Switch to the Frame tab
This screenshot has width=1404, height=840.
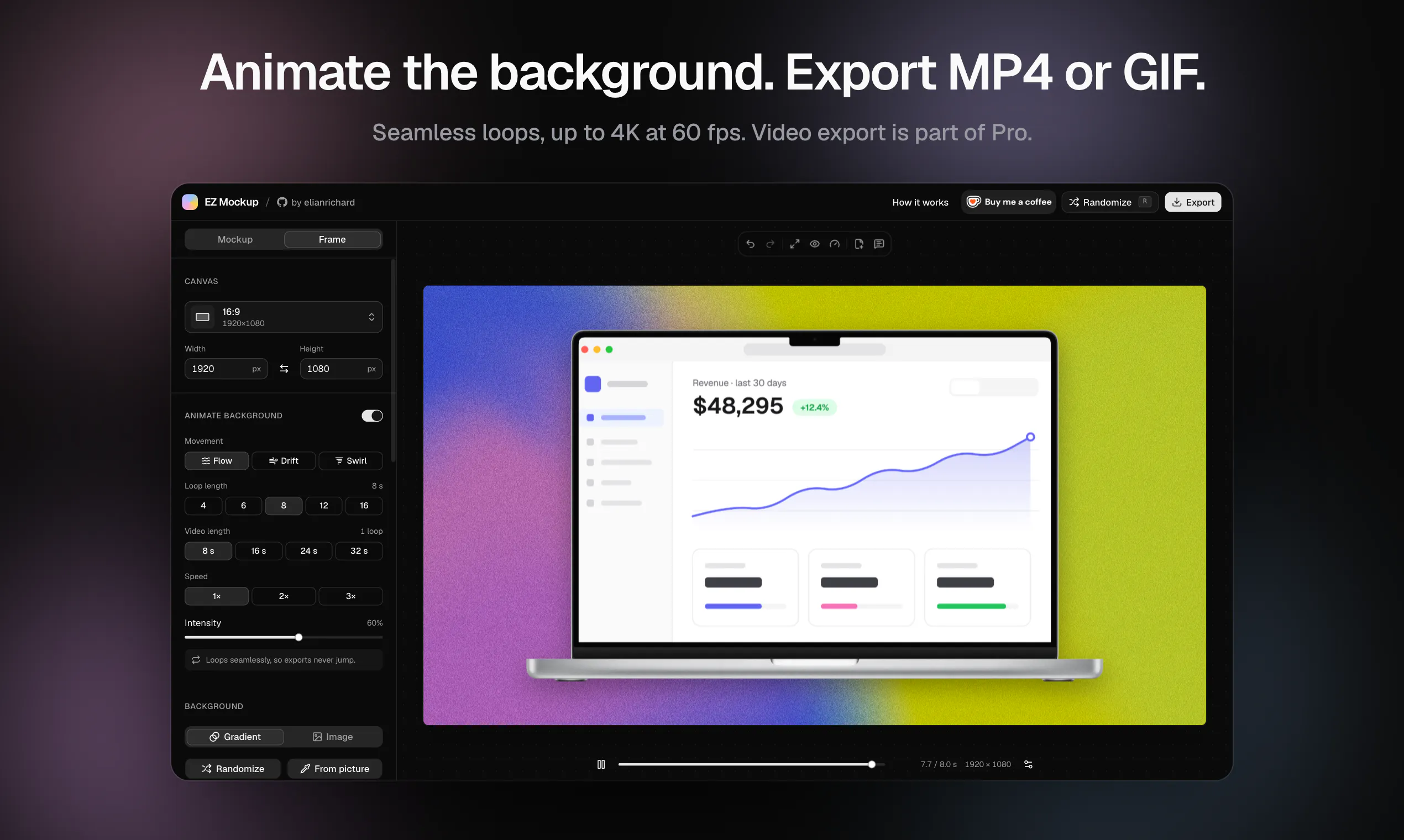pyautogui.click(x=332, y=239)
